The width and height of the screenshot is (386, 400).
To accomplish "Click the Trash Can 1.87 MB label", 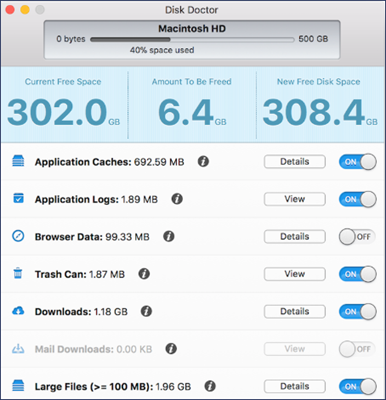I will click(x=80, y=274).
